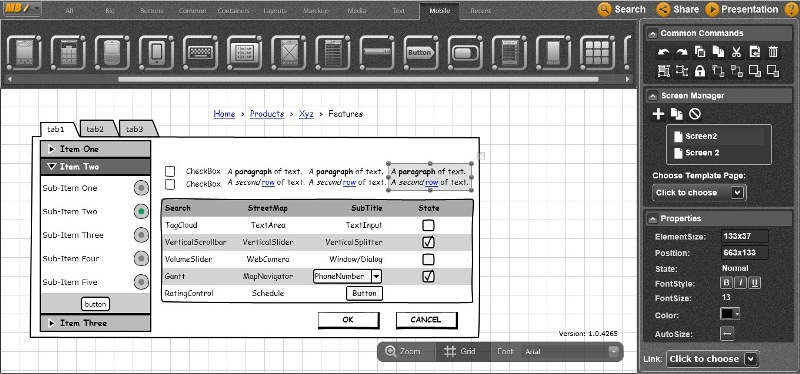800x374 pixels.
Task: Click the delete screen circle-slash icon
Action: (x=694, y=114)
